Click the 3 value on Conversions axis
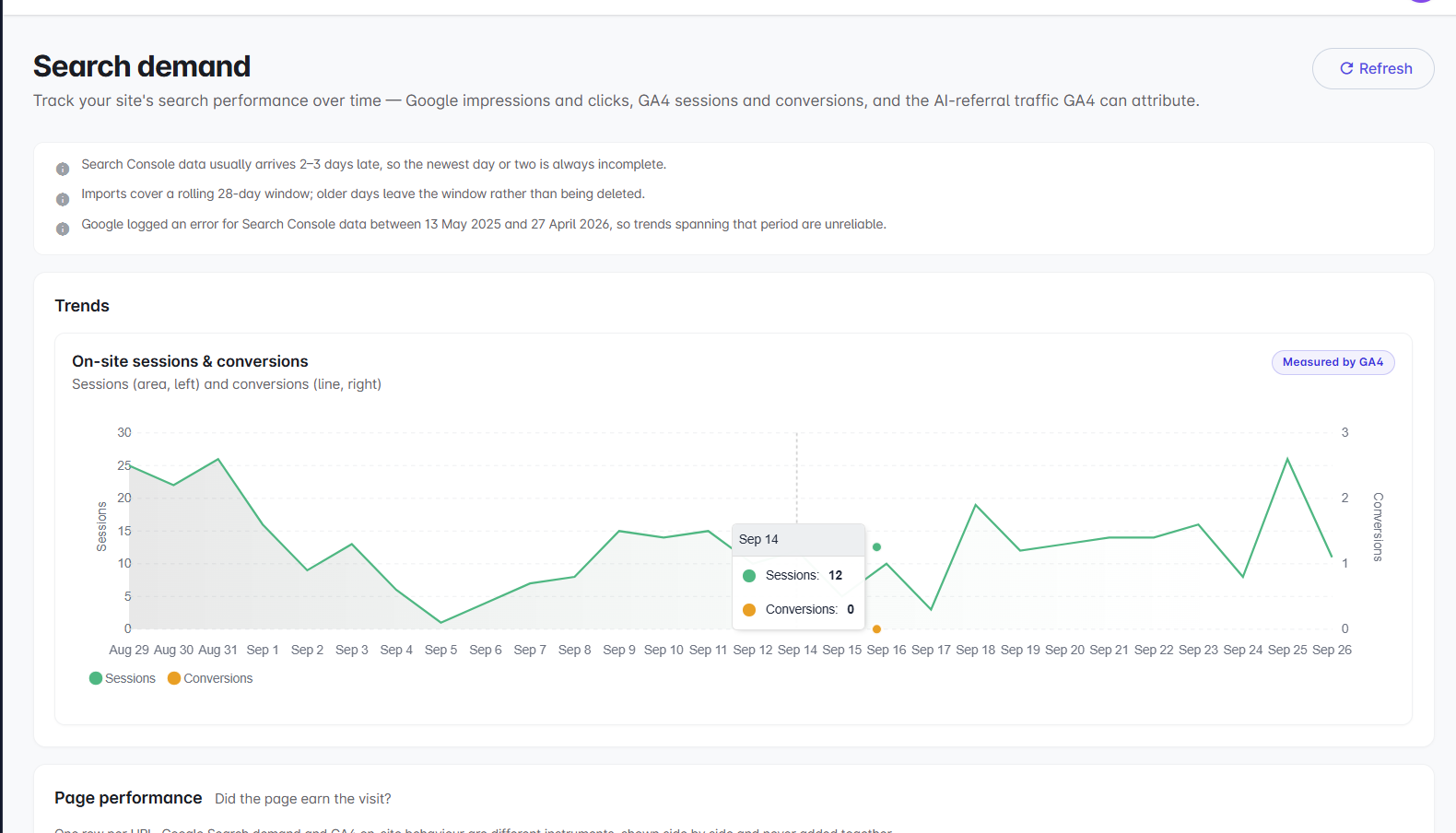Viewport: 1456px width, 833px height. 1345,432
